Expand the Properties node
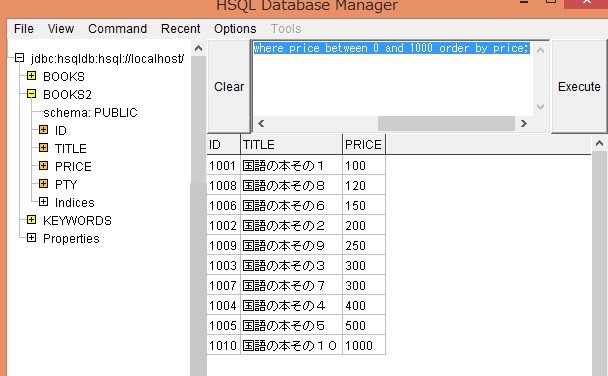608x376 pixels. click(31, 238)
